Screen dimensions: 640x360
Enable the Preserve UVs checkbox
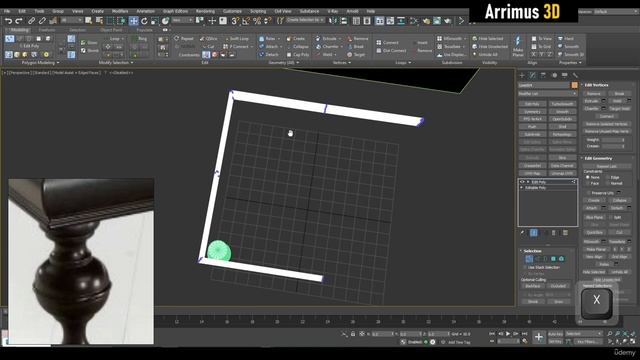point(589,193)
